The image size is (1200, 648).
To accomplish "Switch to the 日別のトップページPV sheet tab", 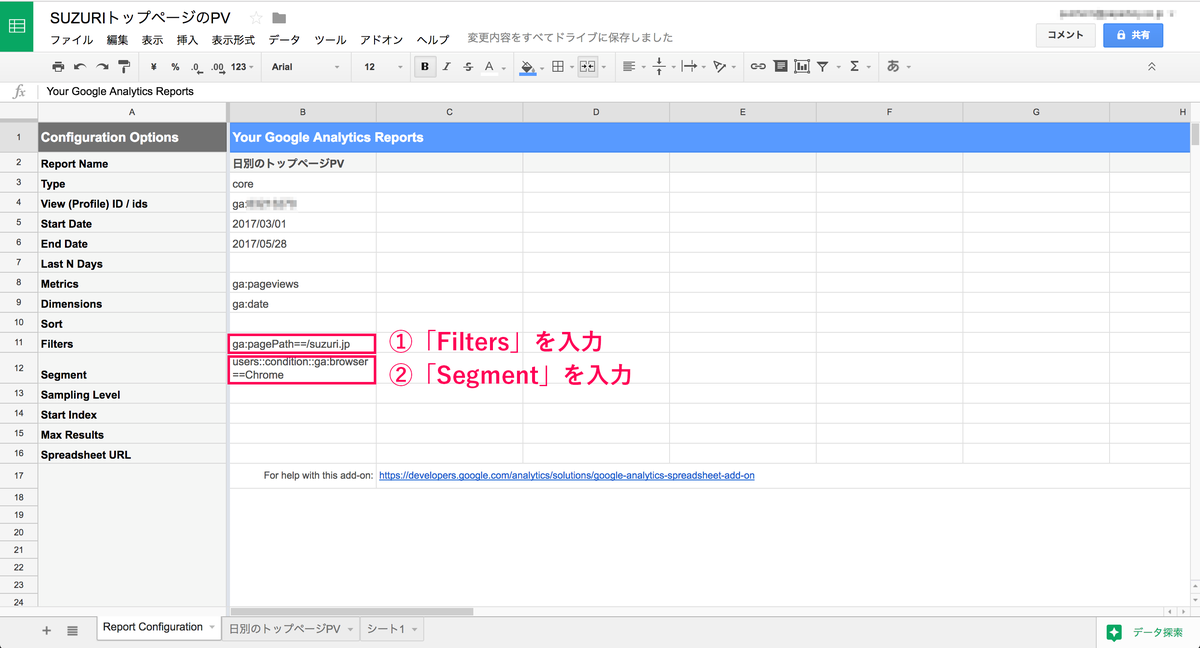I will (x=285, y=629).
